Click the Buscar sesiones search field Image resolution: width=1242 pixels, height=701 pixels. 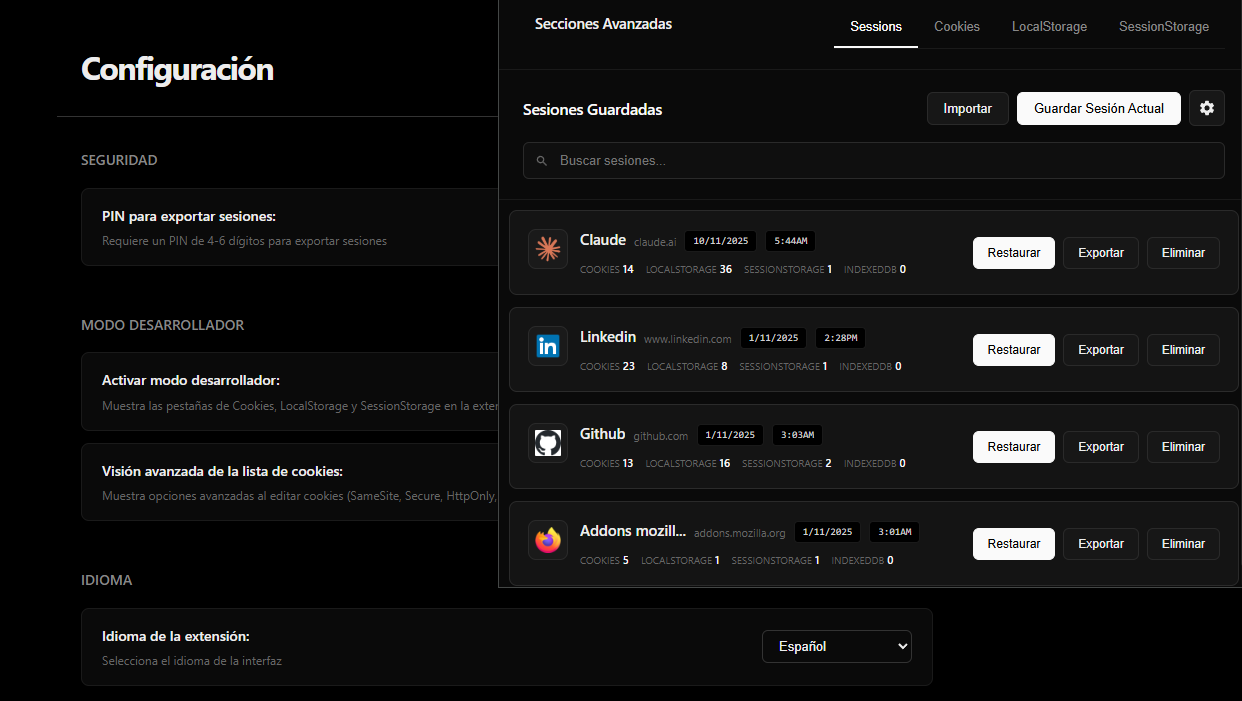tap(873, 160)
